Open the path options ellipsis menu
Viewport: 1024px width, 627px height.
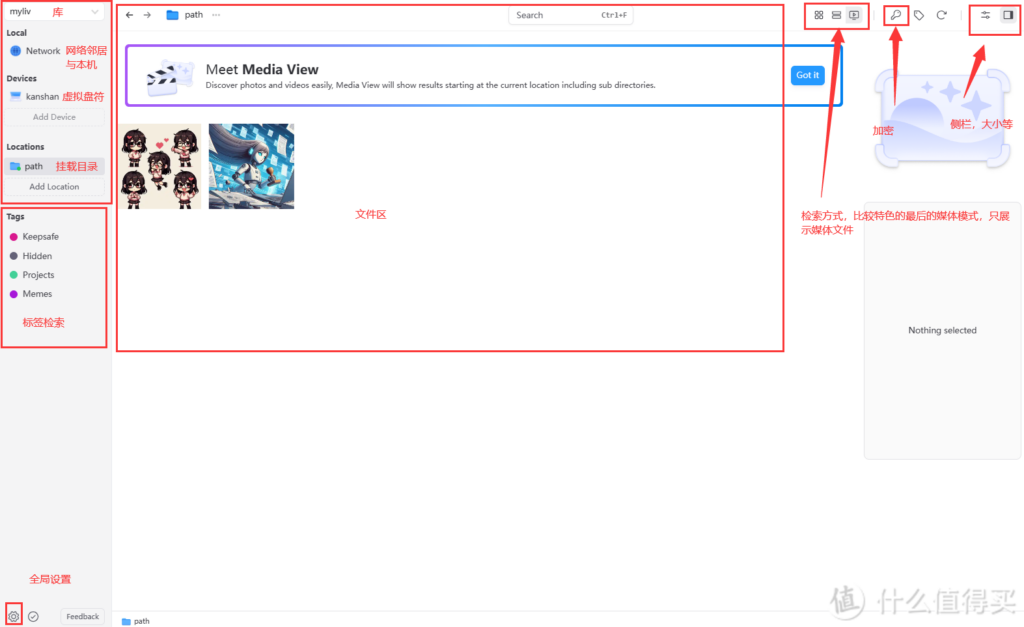tap(217, 15)
